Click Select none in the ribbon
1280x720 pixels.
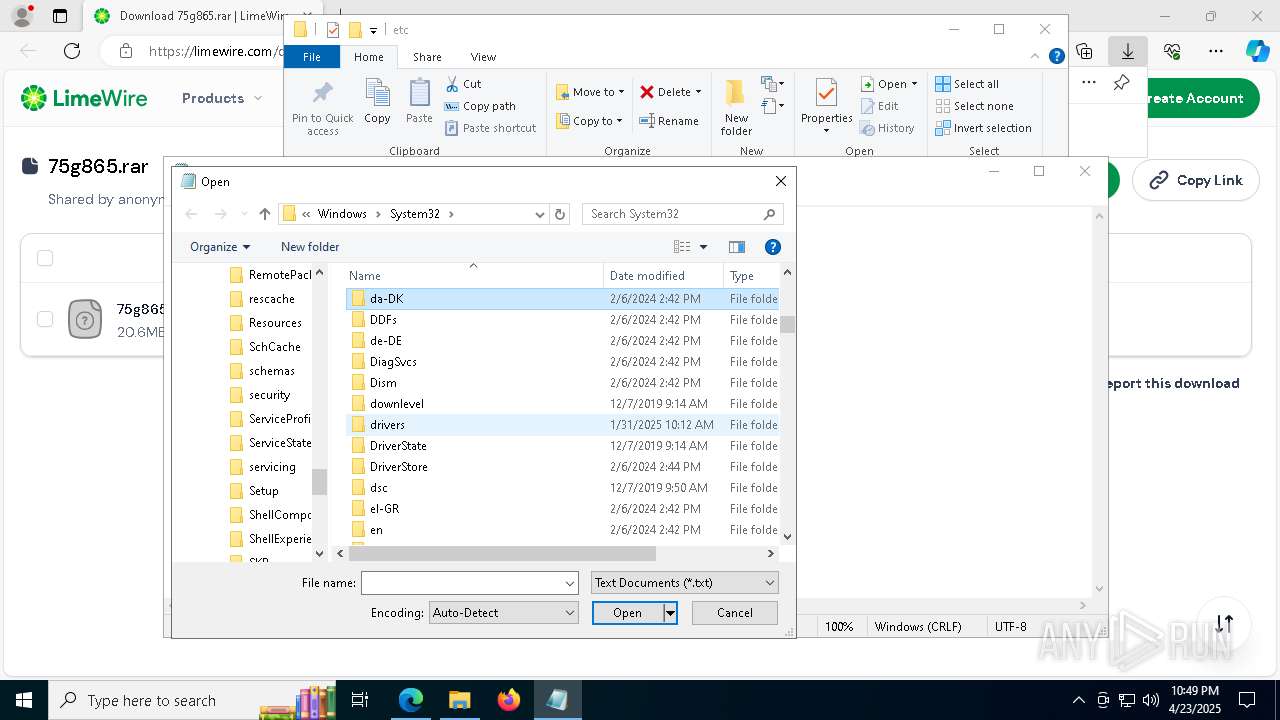coord(974,106)
